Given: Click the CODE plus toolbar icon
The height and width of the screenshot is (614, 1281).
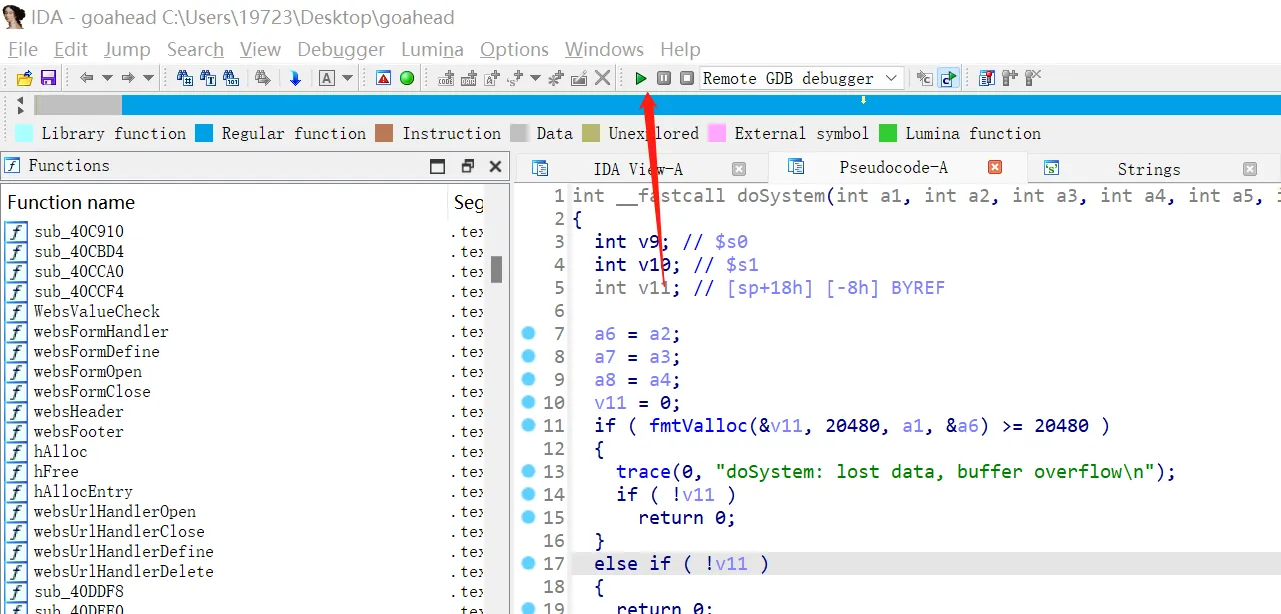Looking at the screenshot, I should tap(446, 78).
